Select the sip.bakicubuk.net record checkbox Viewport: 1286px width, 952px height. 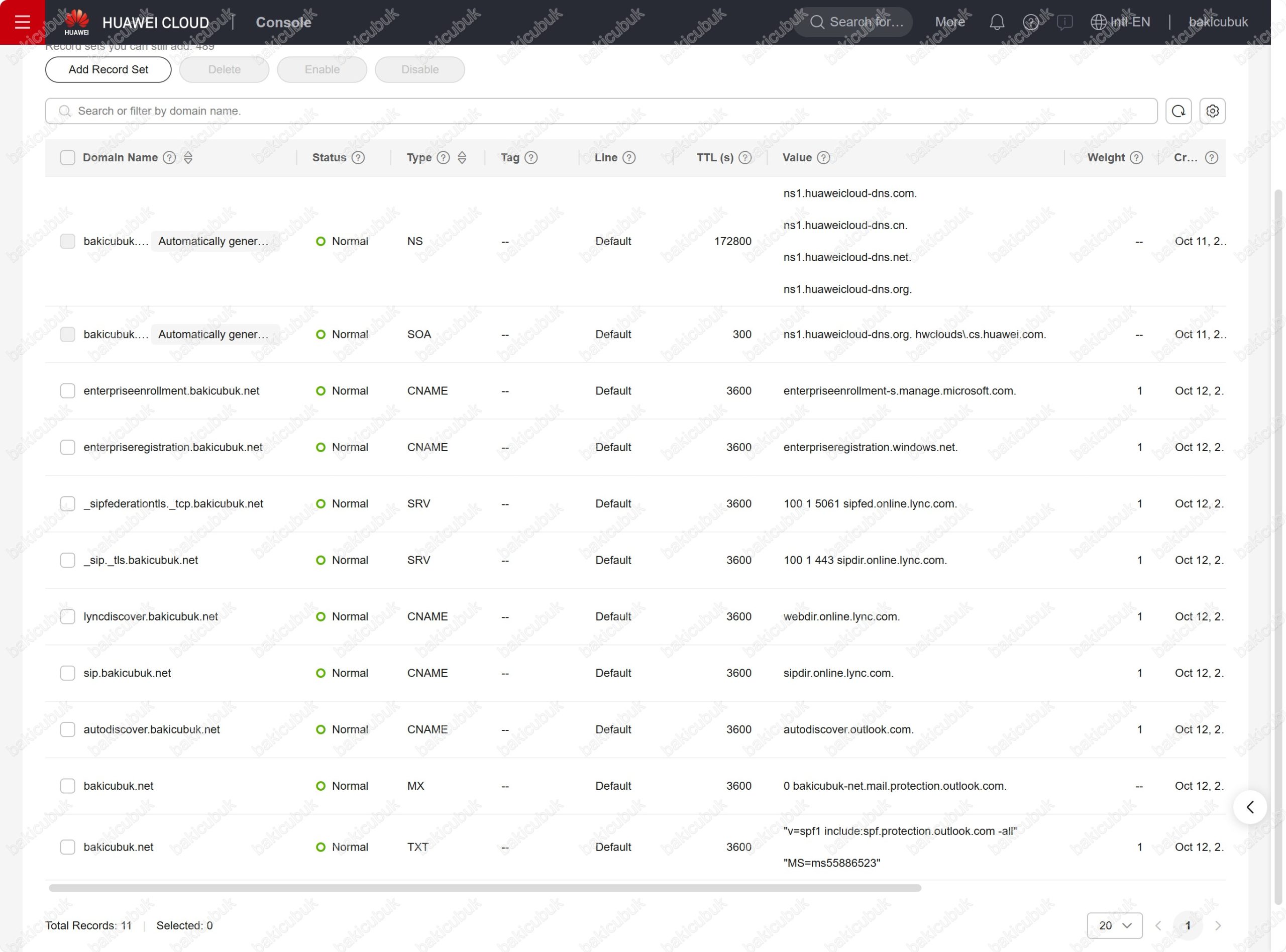pyautogui.click(x=67, y=673)
